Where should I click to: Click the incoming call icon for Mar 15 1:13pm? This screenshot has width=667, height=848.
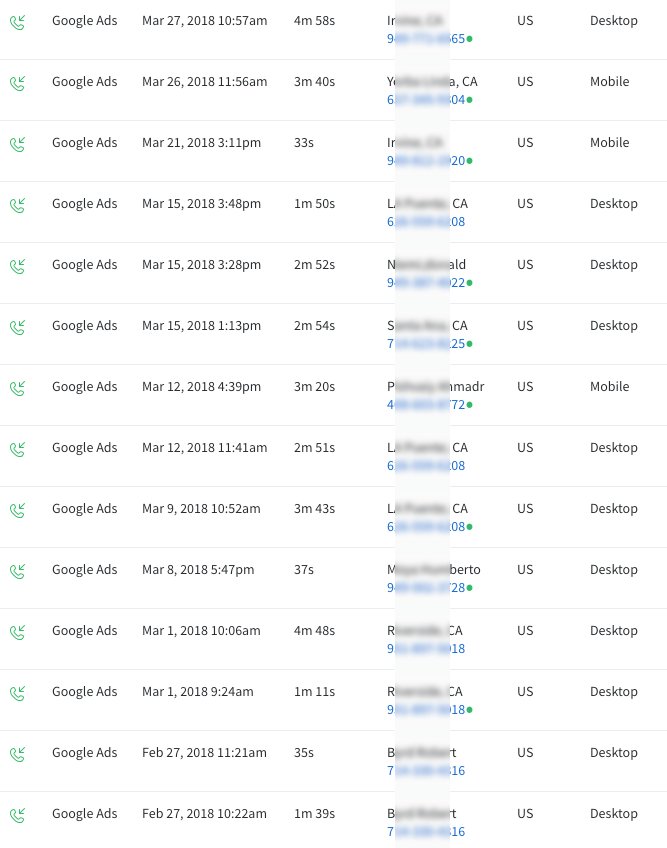coord(17,327)
